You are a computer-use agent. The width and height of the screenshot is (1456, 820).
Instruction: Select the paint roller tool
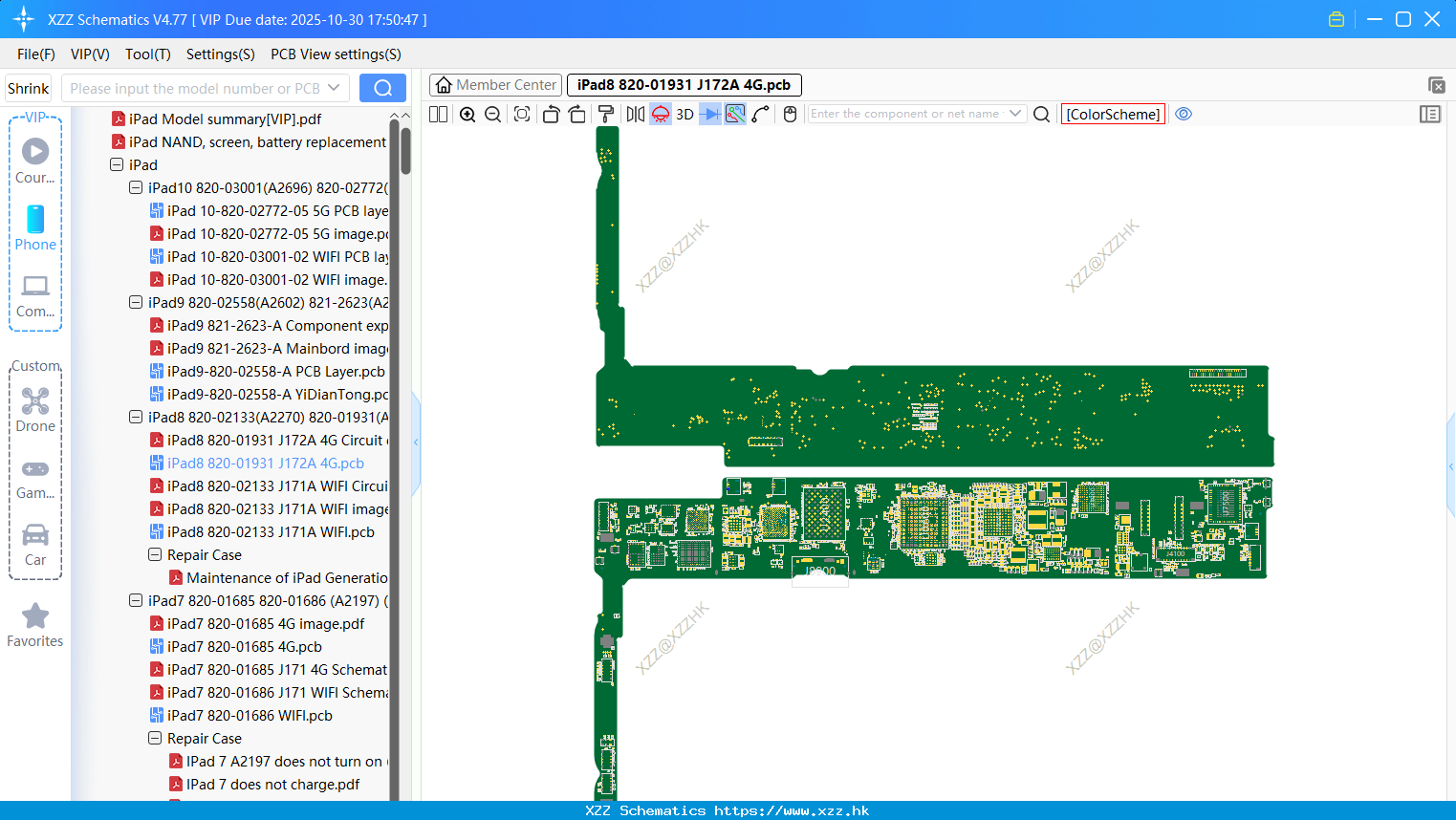pos(605,114)
